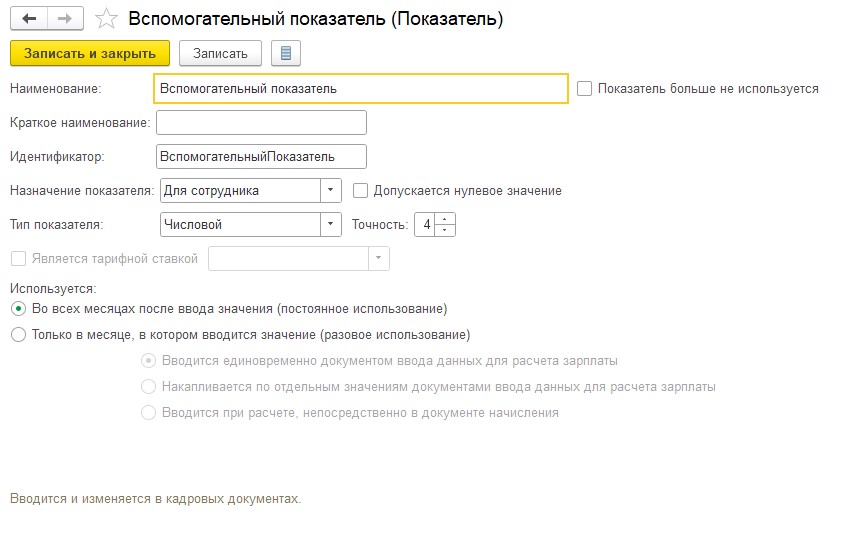Open the list icon button next to Записать

coord(286,53)
